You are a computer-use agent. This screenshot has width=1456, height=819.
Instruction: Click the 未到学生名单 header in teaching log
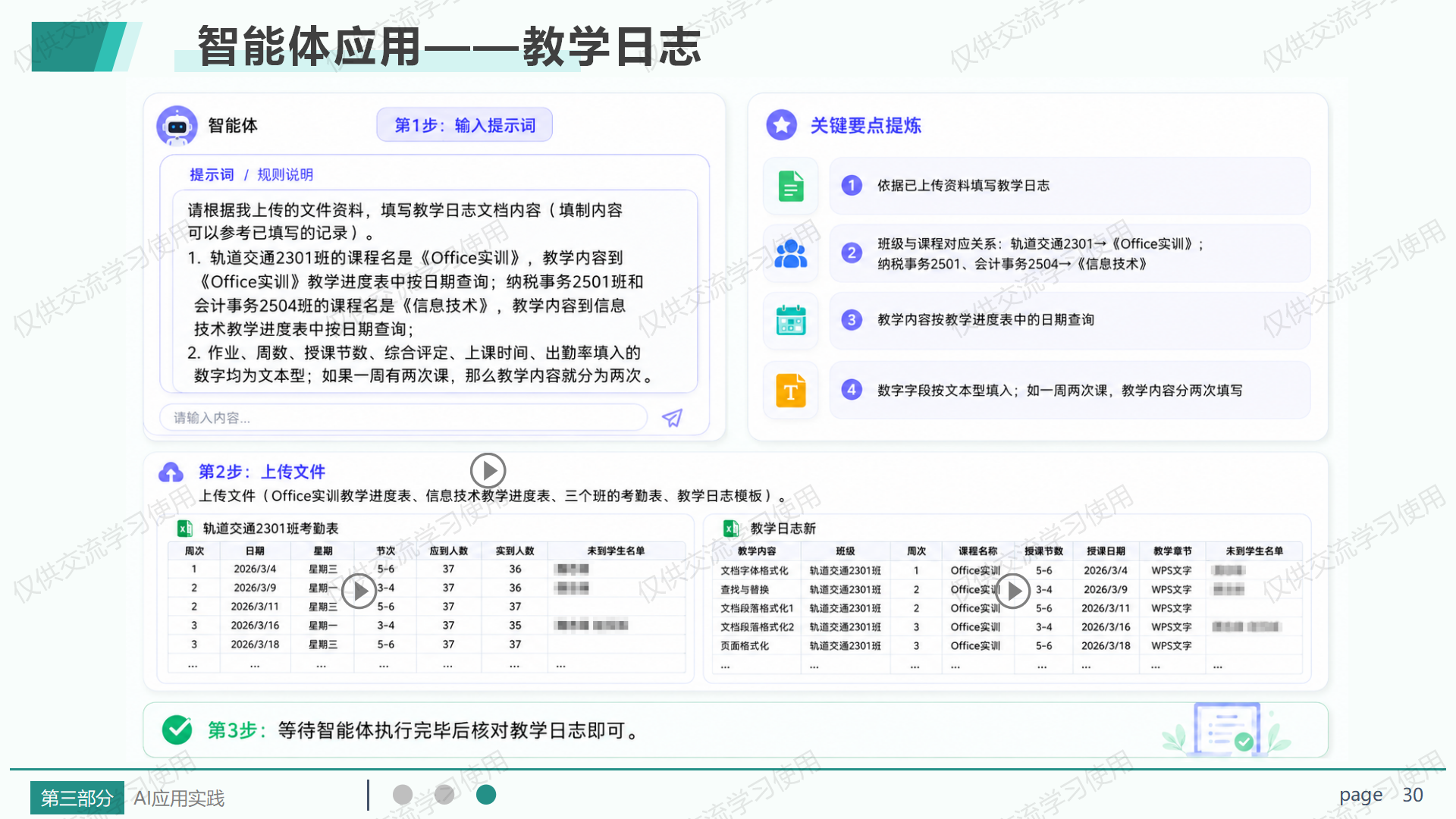[1254, 551]
